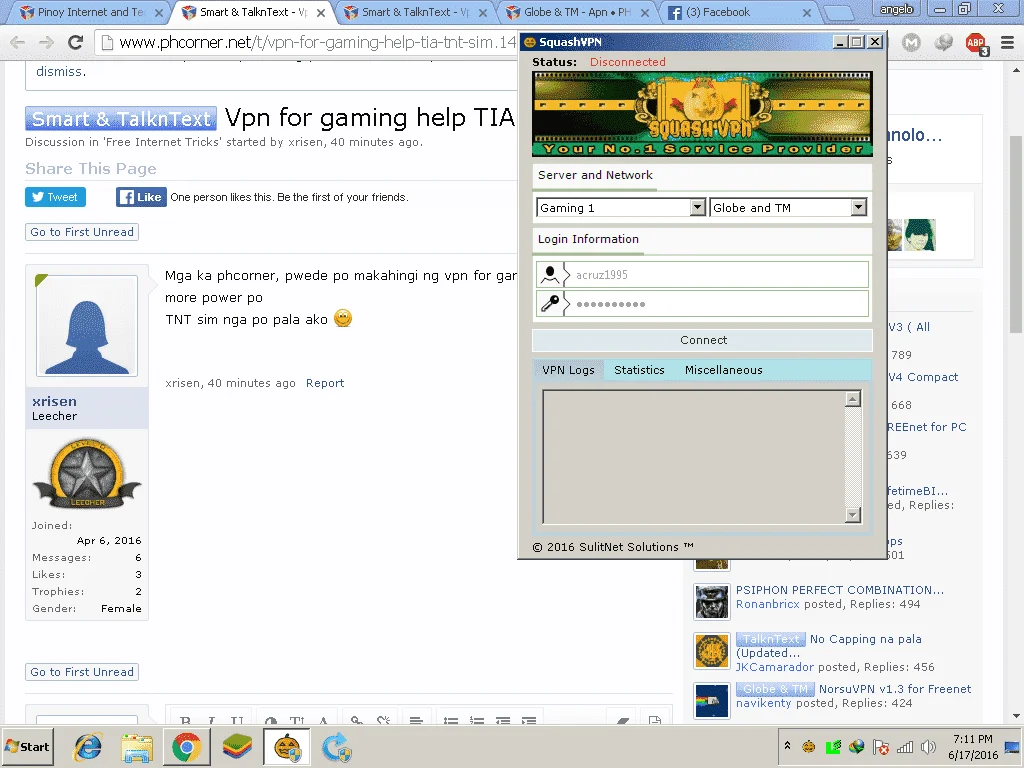
Task: Open Internet Explorer from the taskbar
Action: coord(88,746)
